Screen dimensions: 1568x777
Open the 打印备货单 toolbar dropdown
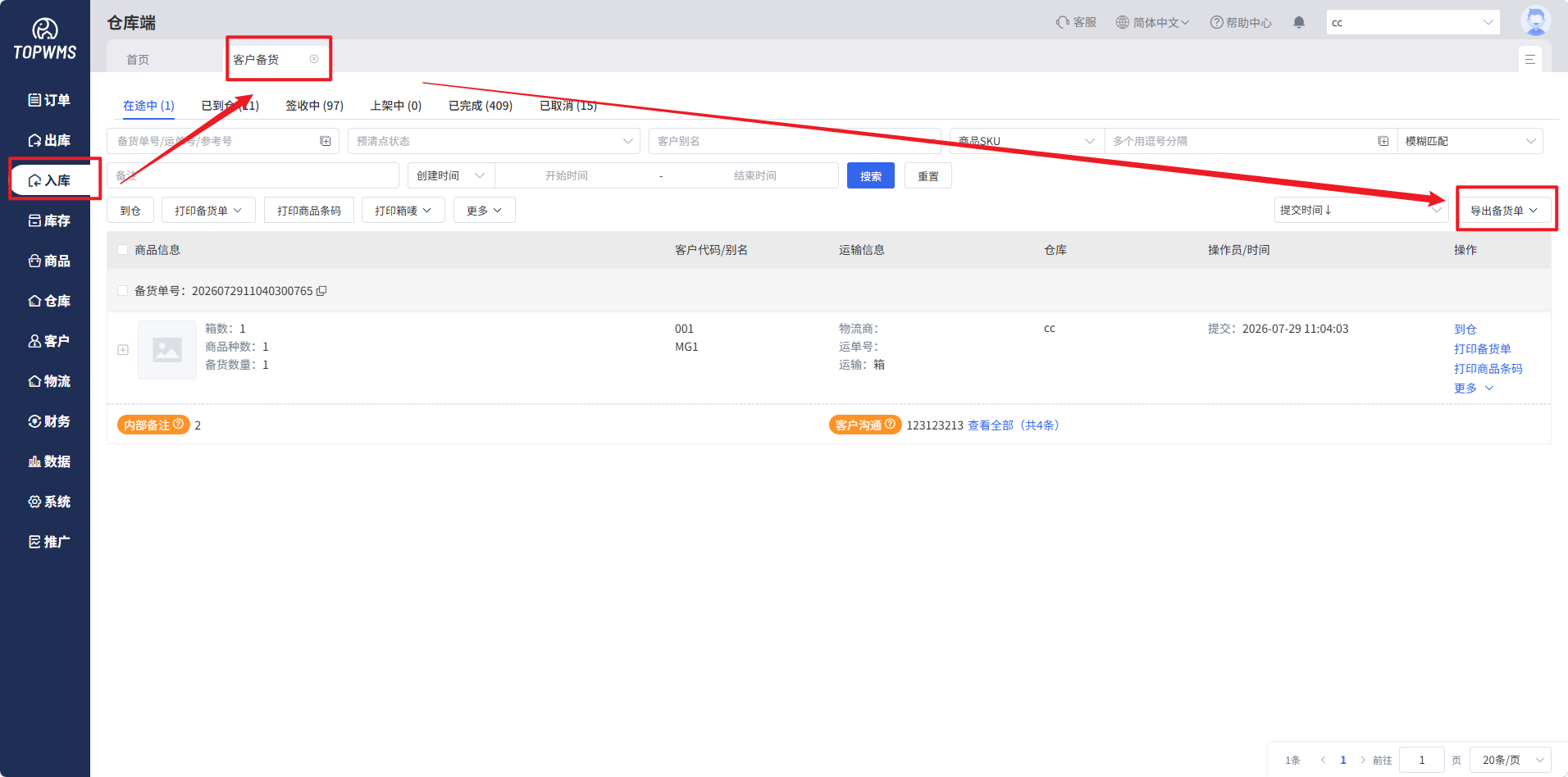pos(208,210)
